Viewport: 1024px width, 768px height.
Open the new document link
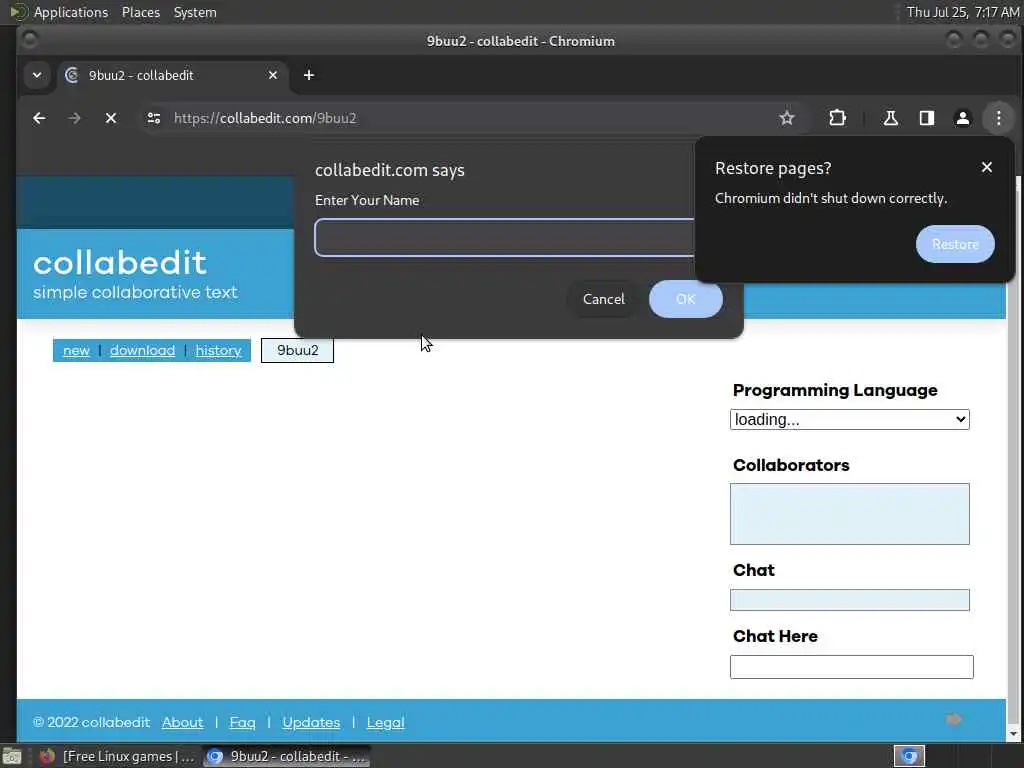pos(76,351)
